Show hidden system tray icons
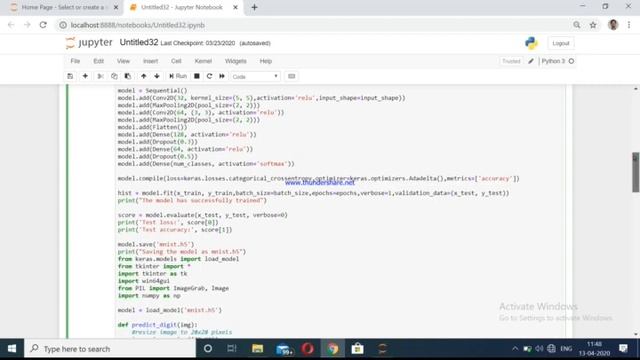 pos(515,349)
